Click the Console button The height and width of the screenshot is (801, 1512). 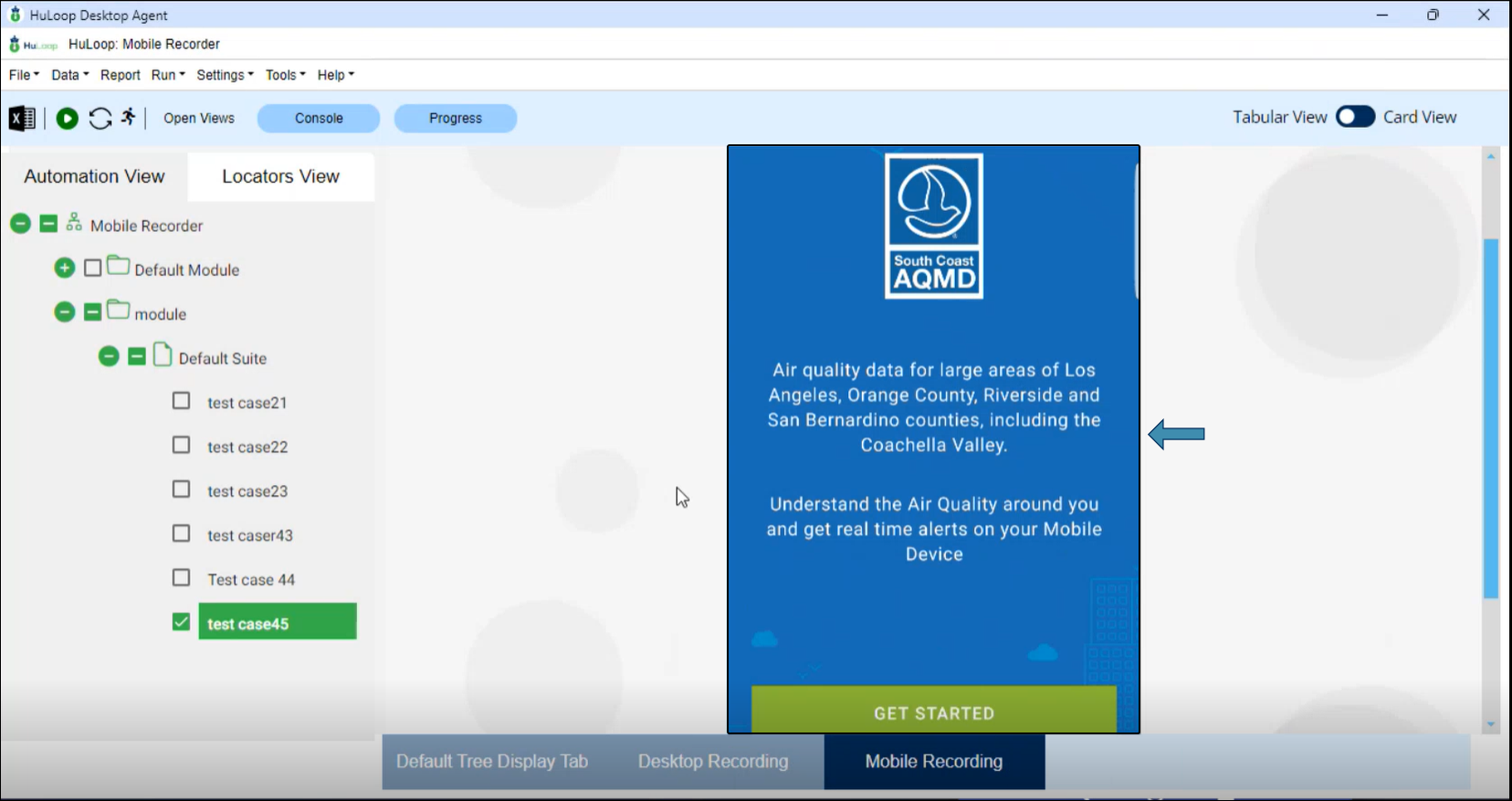pyautogui.click(x=319, y=118)
